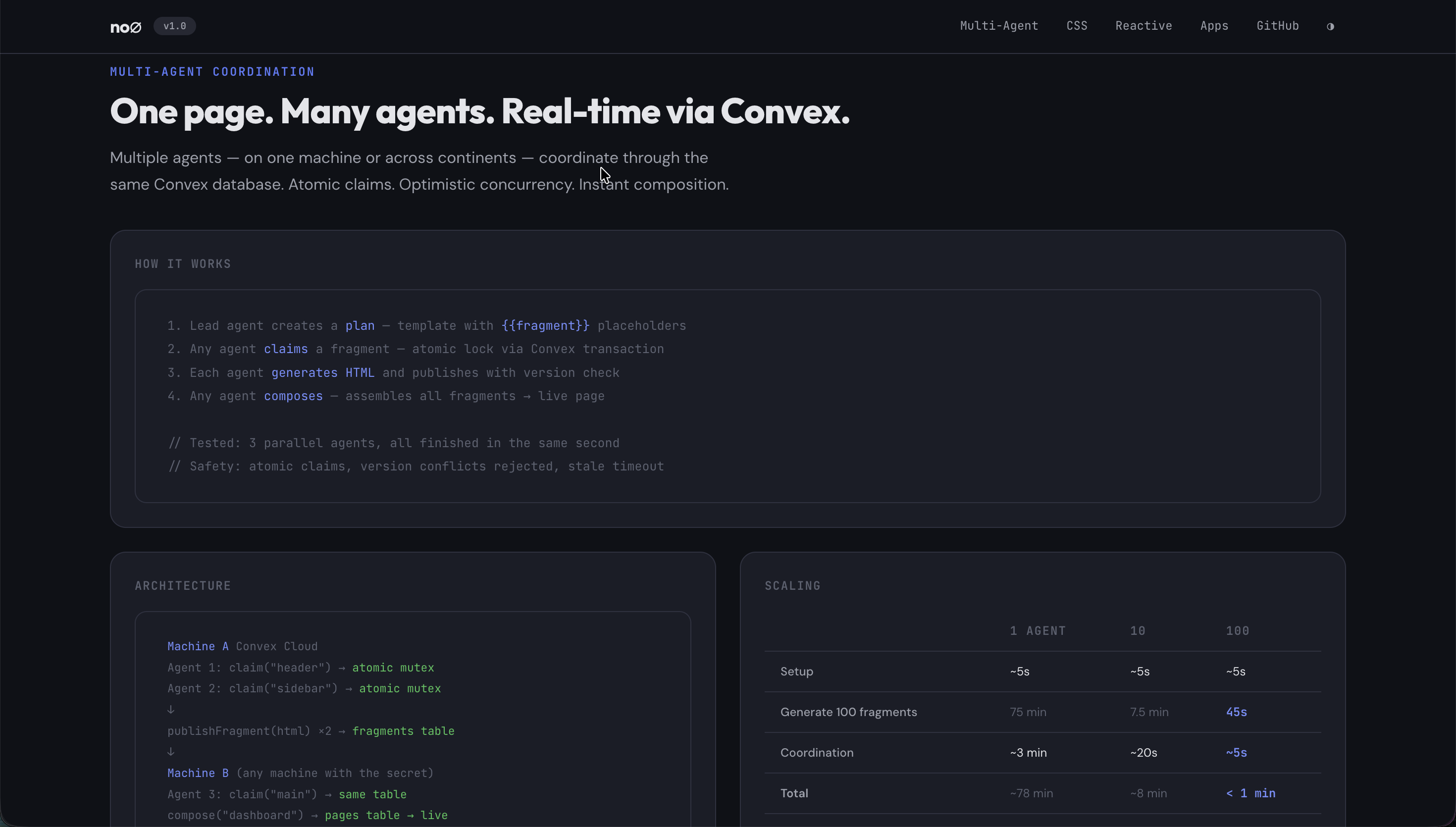
Task: Open the Multi-Agent navigation item
Action: coord(999,26)
